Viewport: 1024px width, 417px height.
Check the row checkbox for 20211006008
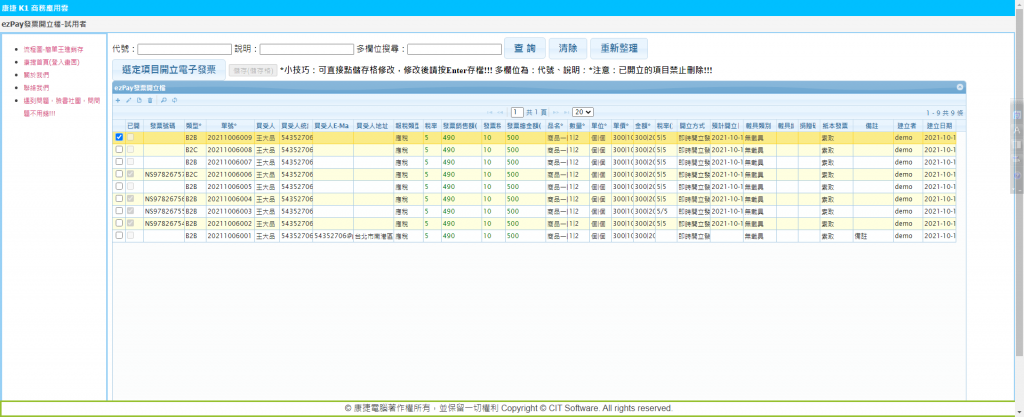tap(120, 149)
